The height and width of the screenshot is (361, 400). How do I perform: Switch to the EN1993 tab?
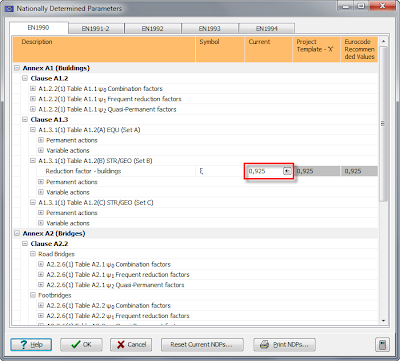210,29
